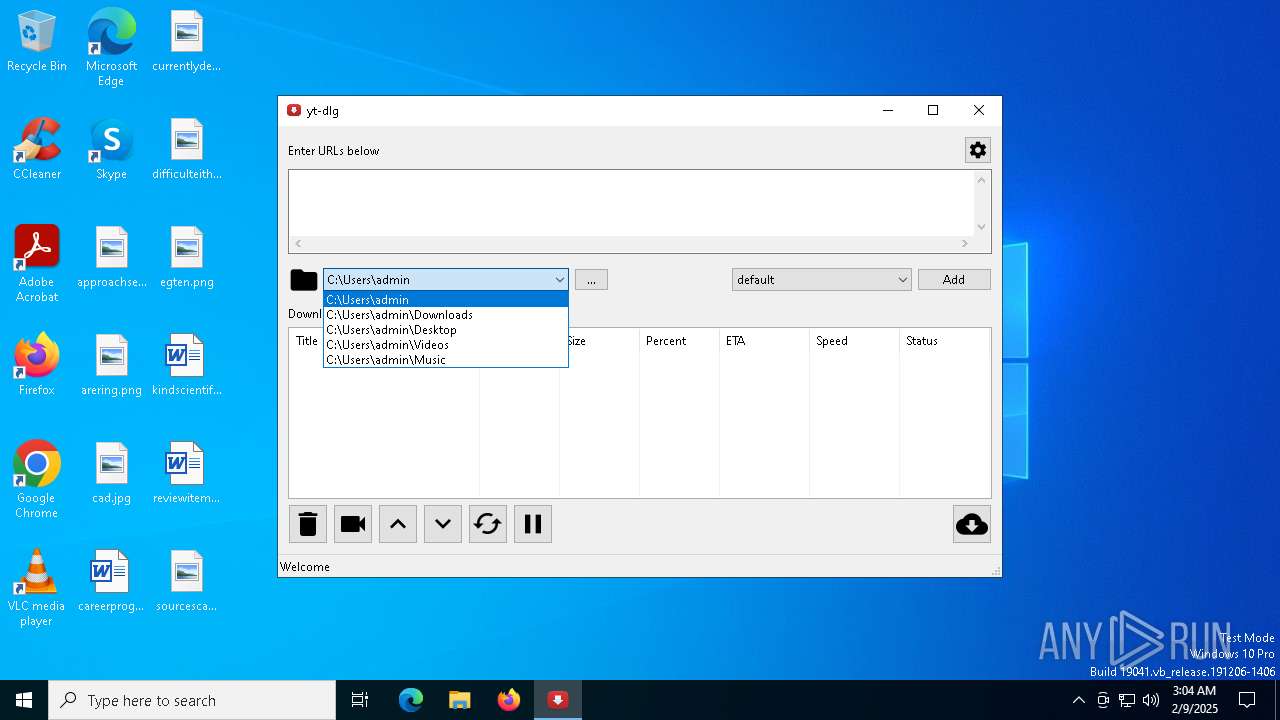Select the careerprog Word document icon

[111, 581]
